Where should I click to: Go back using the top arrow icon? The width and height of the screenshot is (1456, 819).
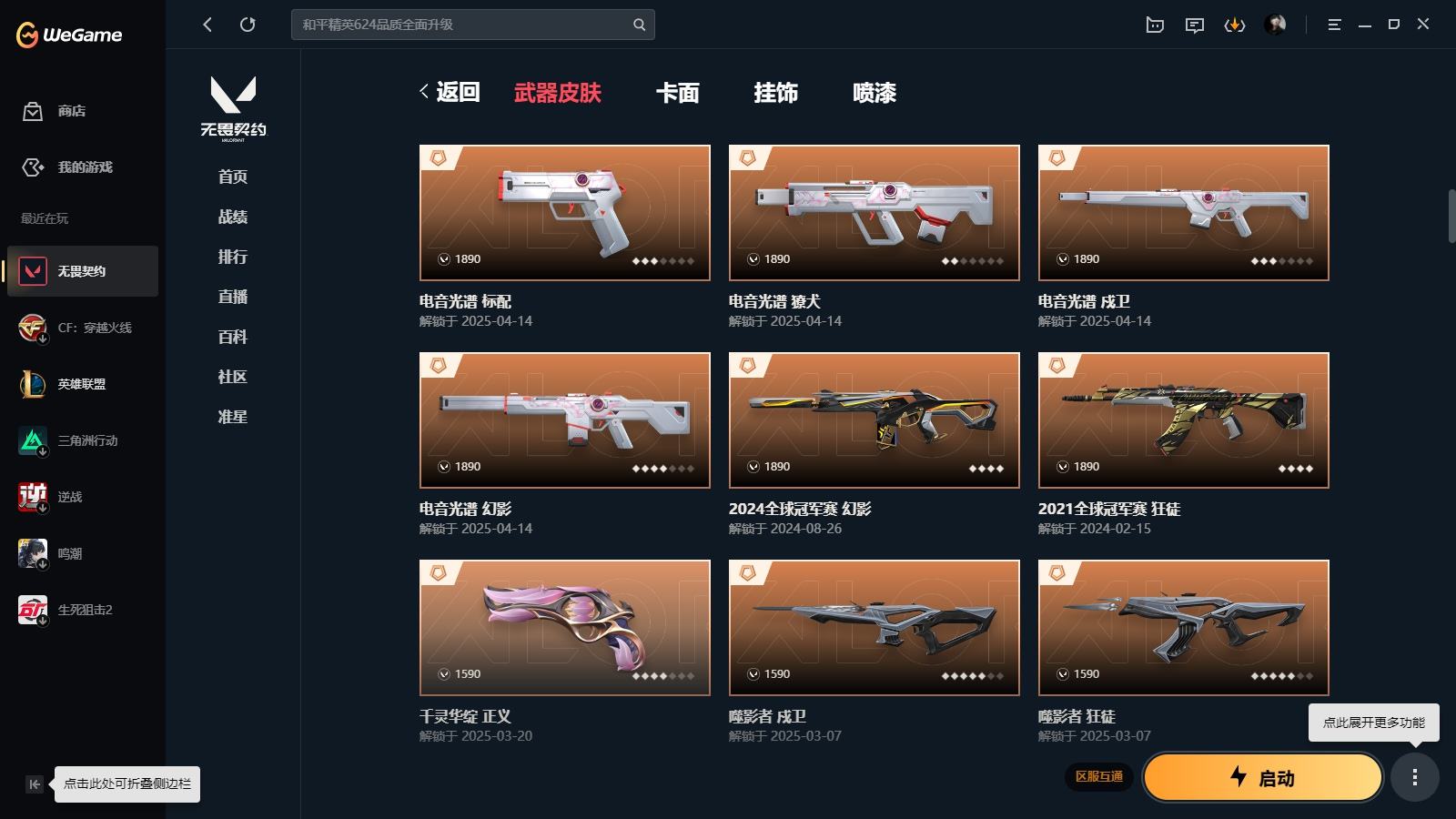click(207, 25)
